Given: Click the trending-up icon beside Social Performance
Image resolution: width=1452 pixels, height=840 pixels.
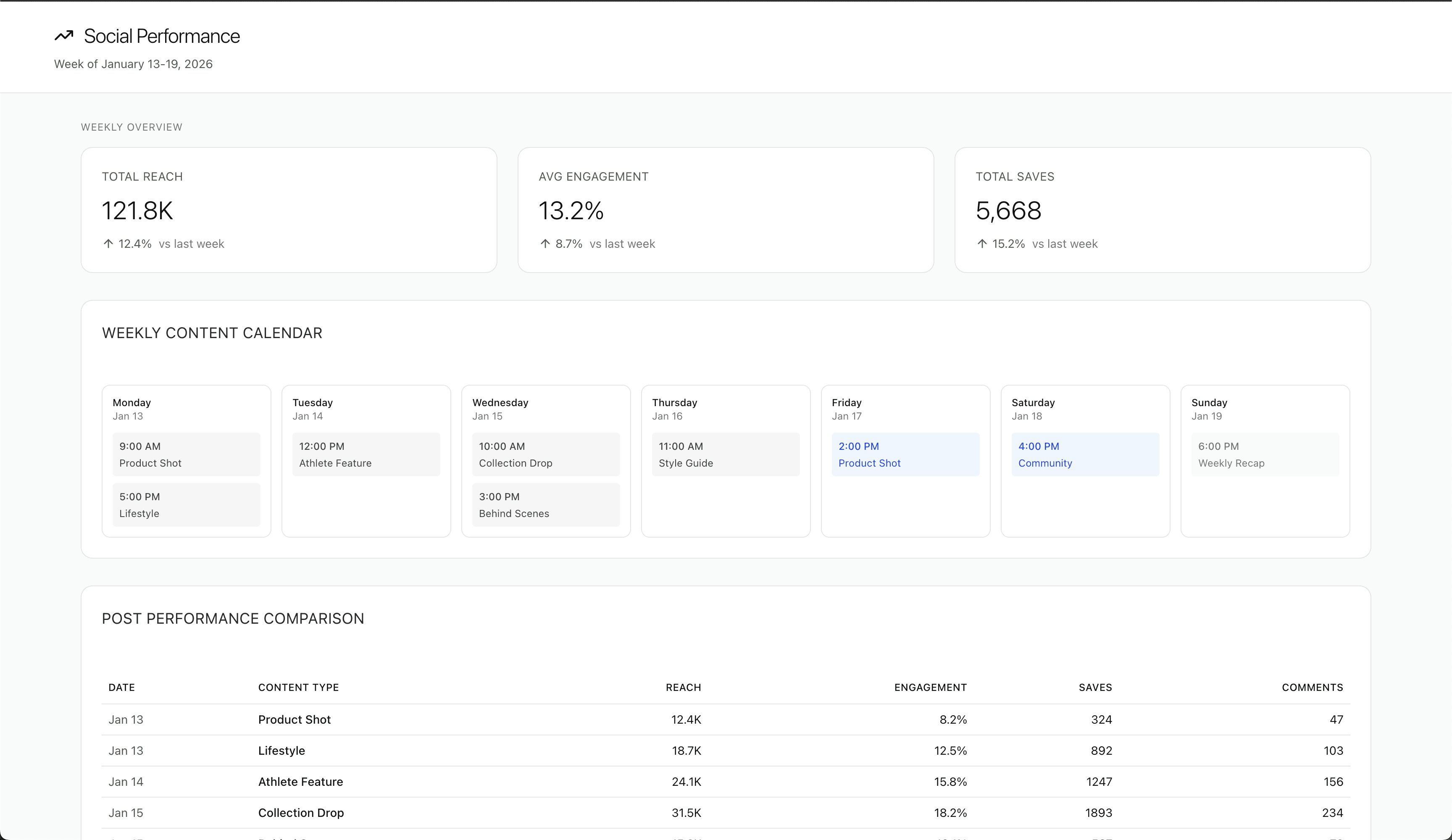Looking at the screenshot, I should [x=64, y=36].
